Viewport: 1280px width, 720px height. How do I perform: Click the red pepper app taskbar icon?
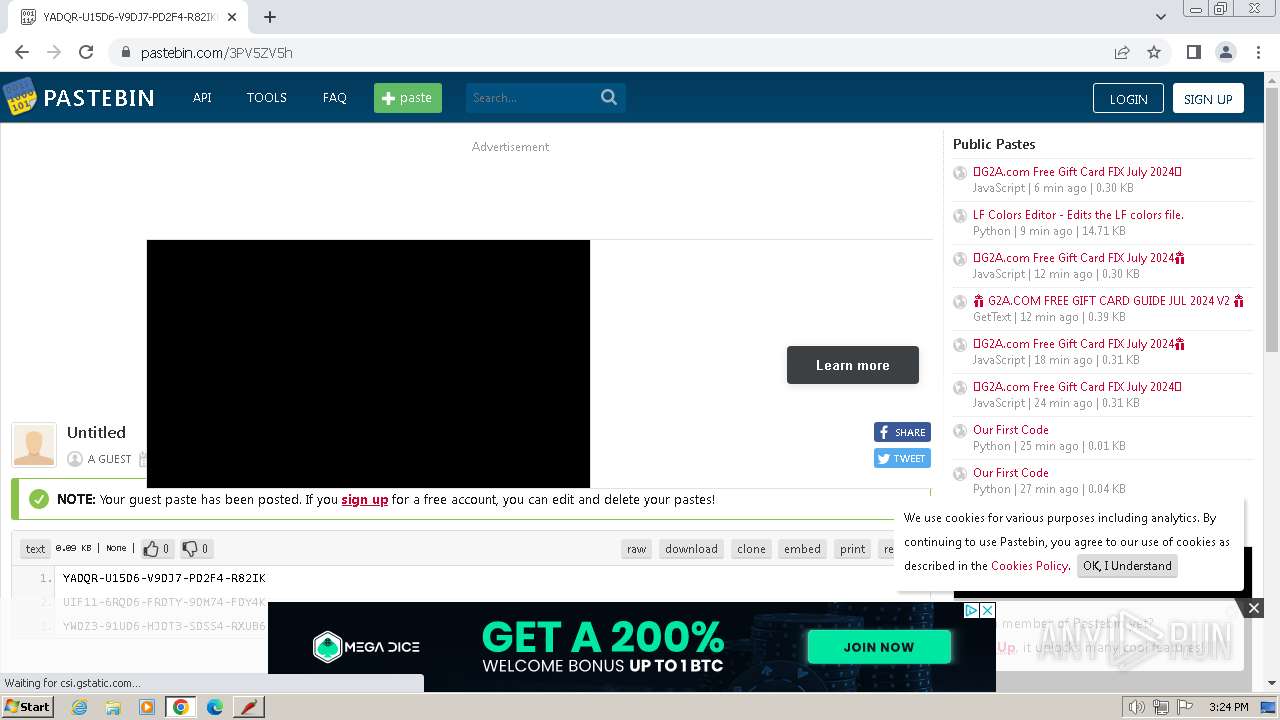click(248, 707)
